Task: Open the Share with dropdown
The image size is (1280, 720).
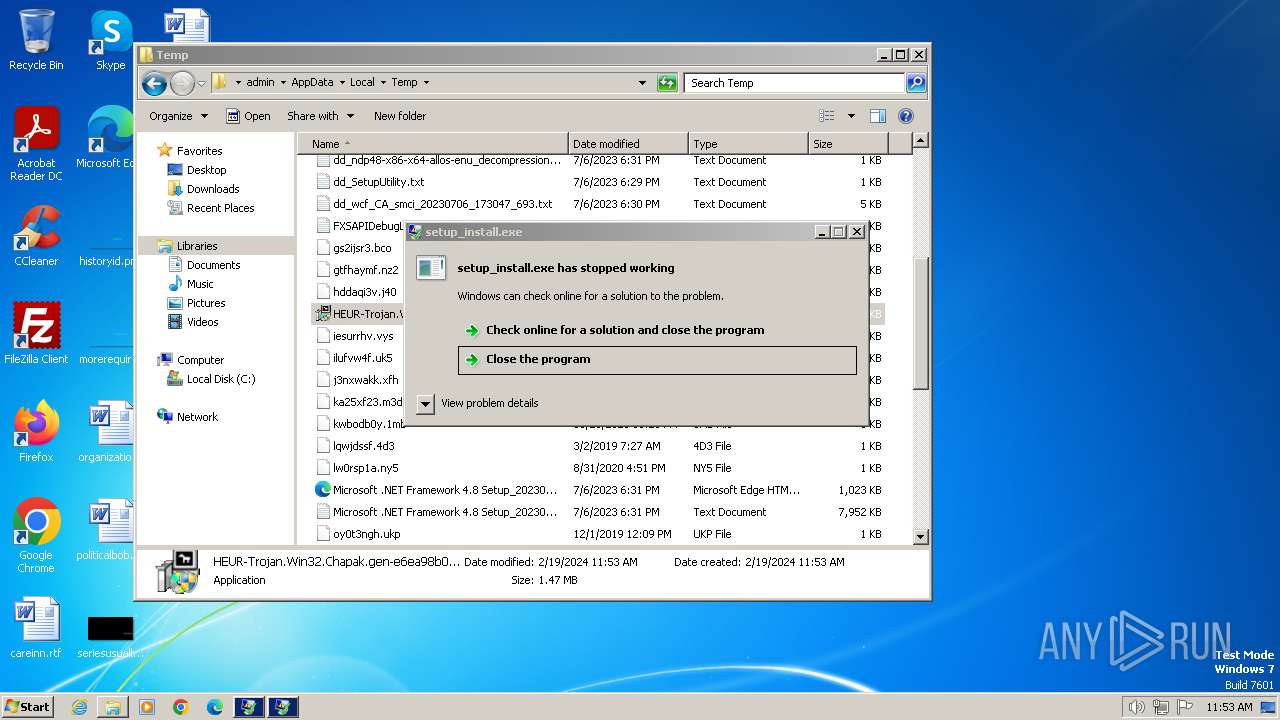Action: [320, 116]
